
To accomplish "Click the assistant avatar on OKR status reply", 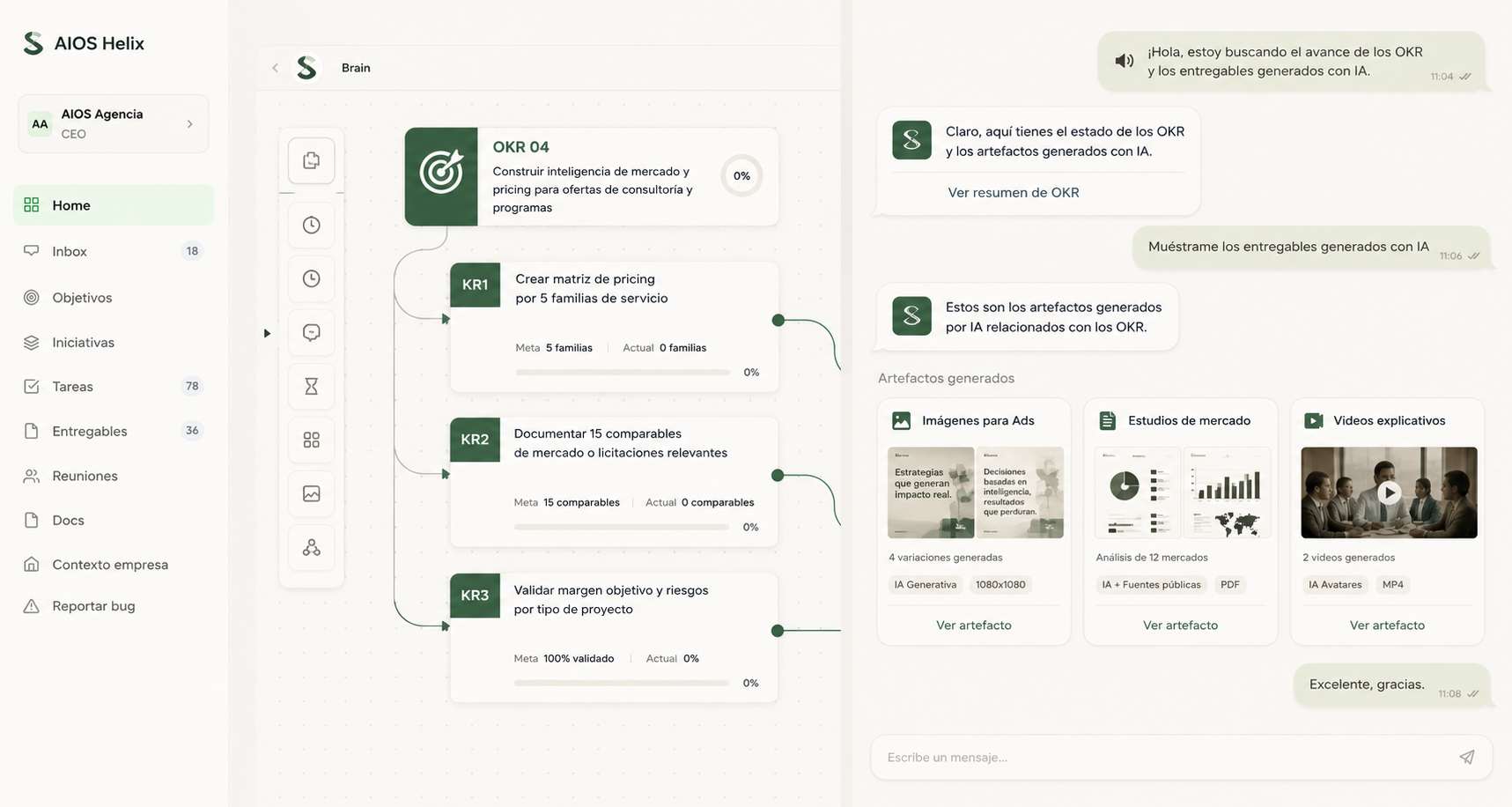I will coord(911,140).
